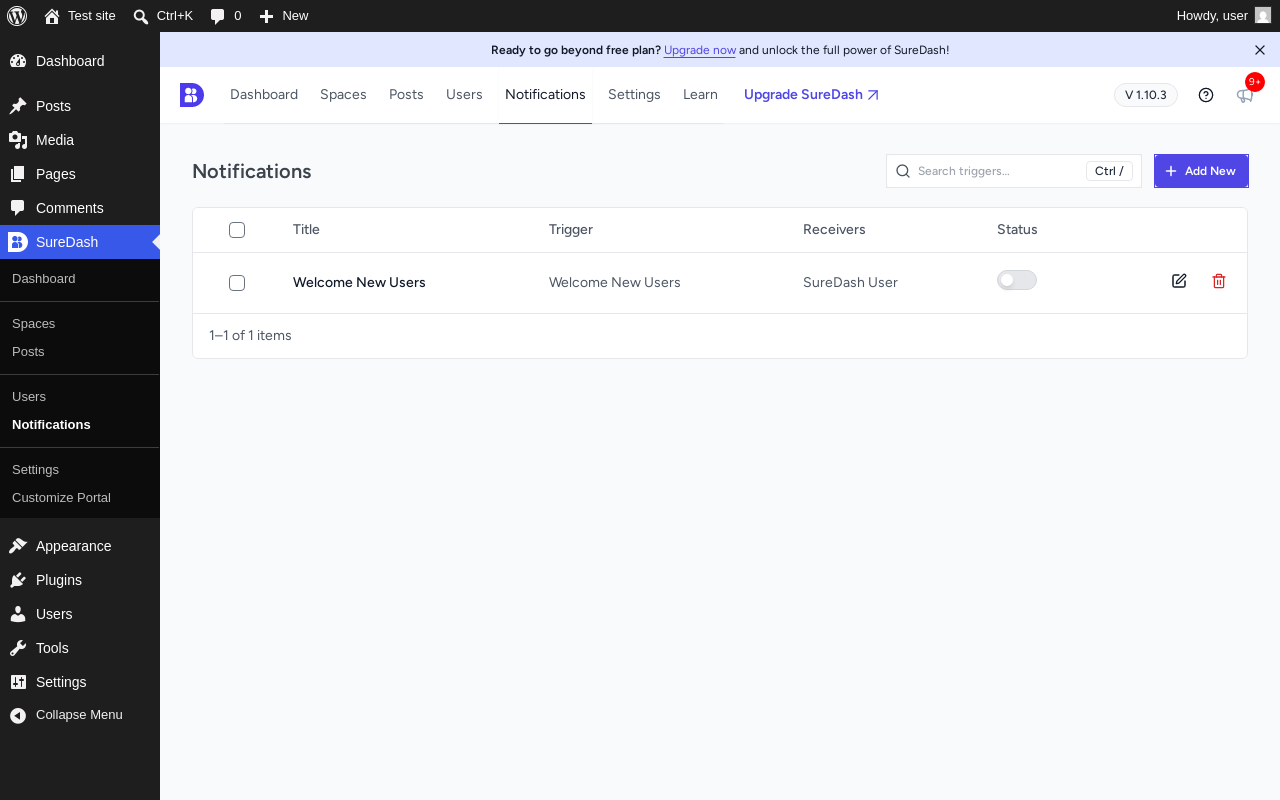This screenshot has width=1280, height=800.
Task: Open the Plugins menu
Action: [80, 580]
